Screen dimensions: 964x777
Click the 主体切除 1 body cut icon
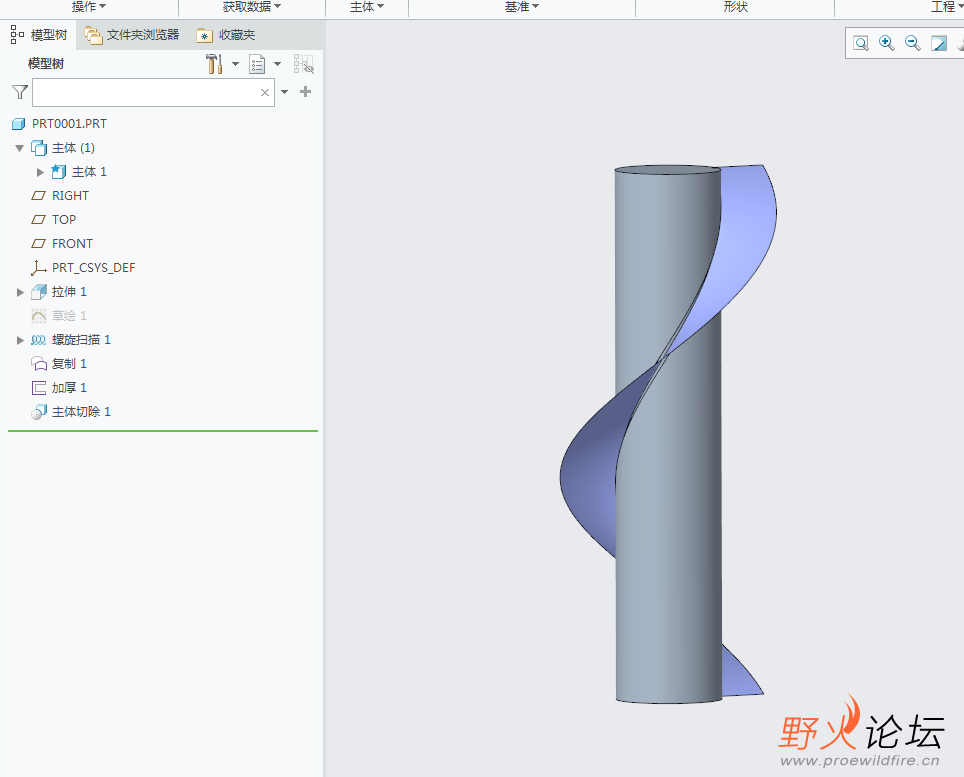(x=39, y=412)
